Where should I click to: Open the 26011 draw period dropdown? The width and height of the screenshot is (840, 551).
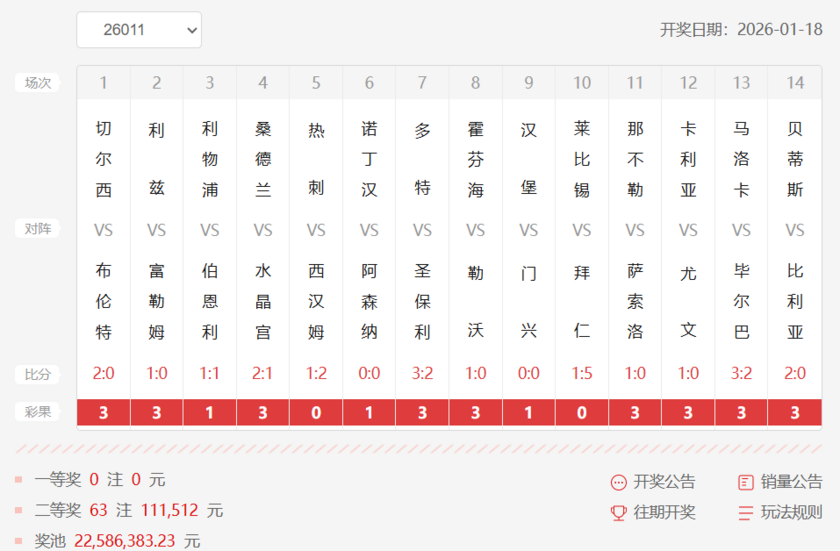139,30
